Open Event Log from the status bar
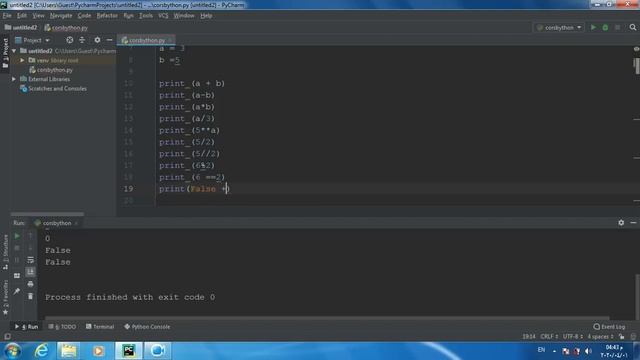 tap(609, 327)
